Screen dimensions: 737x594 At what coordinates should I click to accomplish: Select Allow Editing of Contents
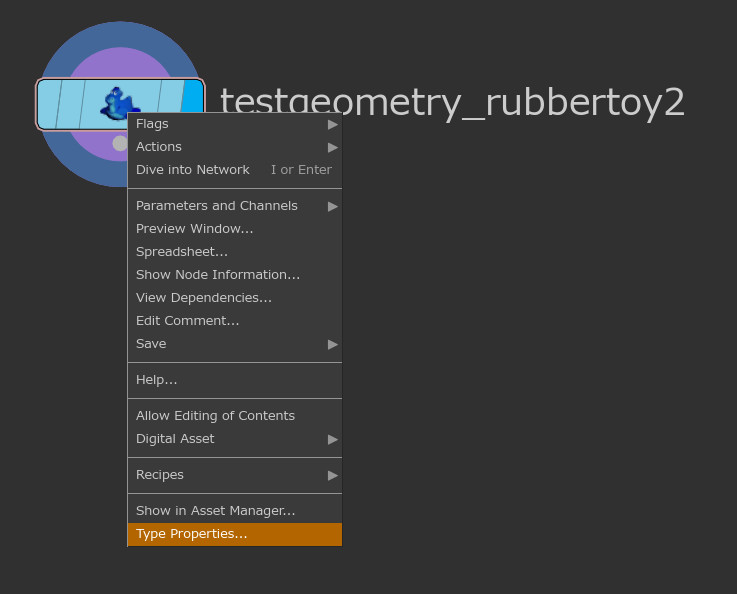(x=215, y=416)
